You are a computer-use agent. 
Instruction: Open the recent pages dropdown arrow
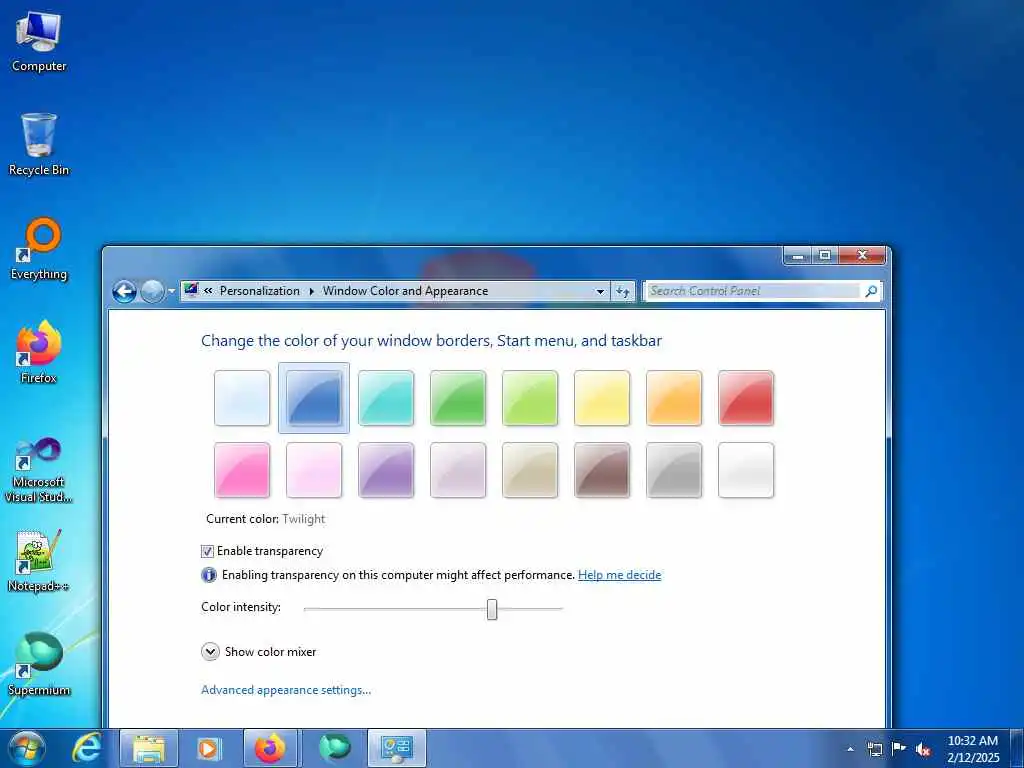[171, 291]
